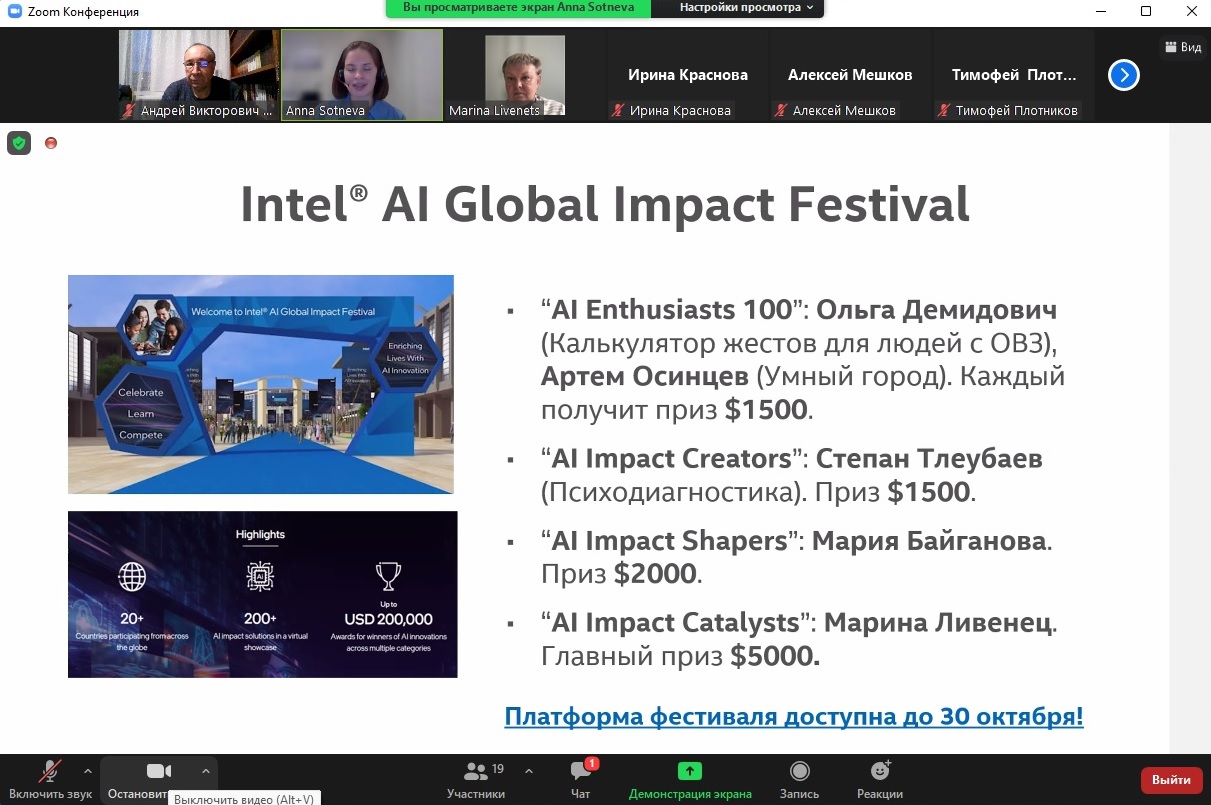Click the name Степан Тлеубаев on slide
The height and width of the screenshot is (805, 1211).
(x=929, y=459)
